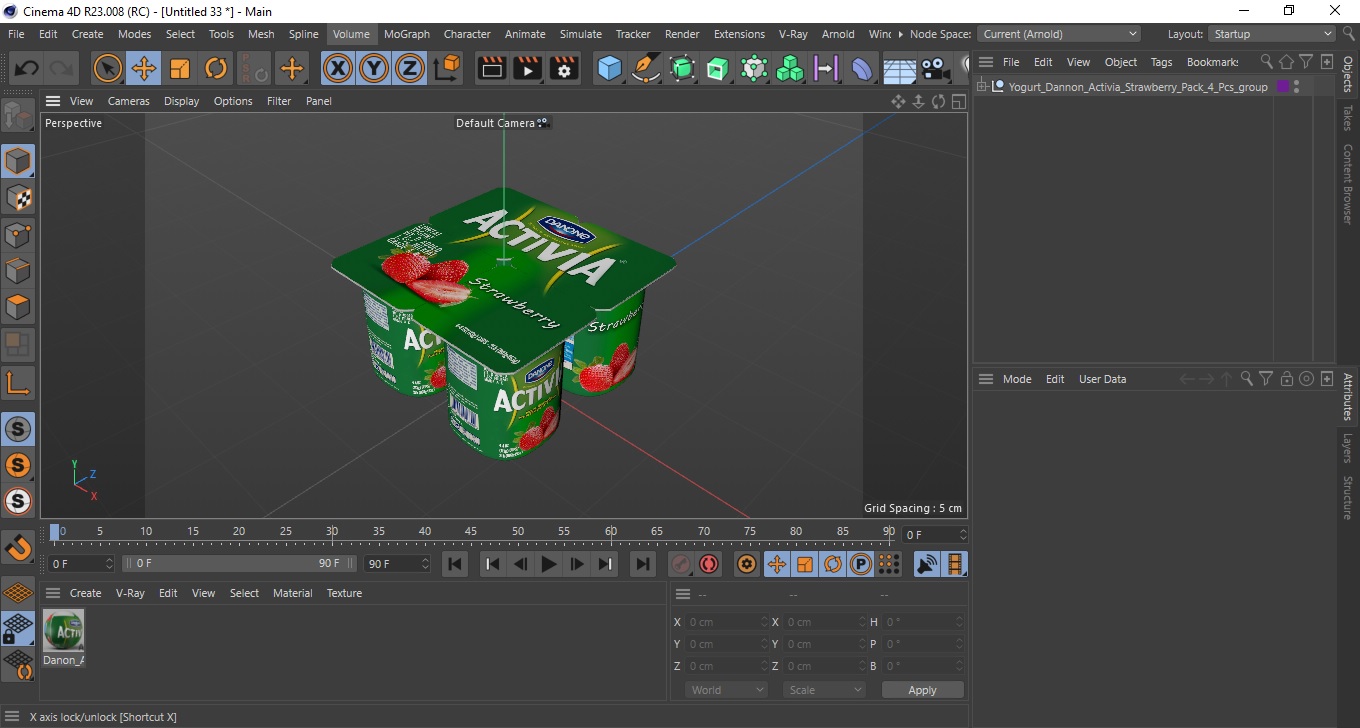Select the Scale tool in the top toolbar
The height and width of the screenshot is (728, 1360).
click(x=180, y=68)
